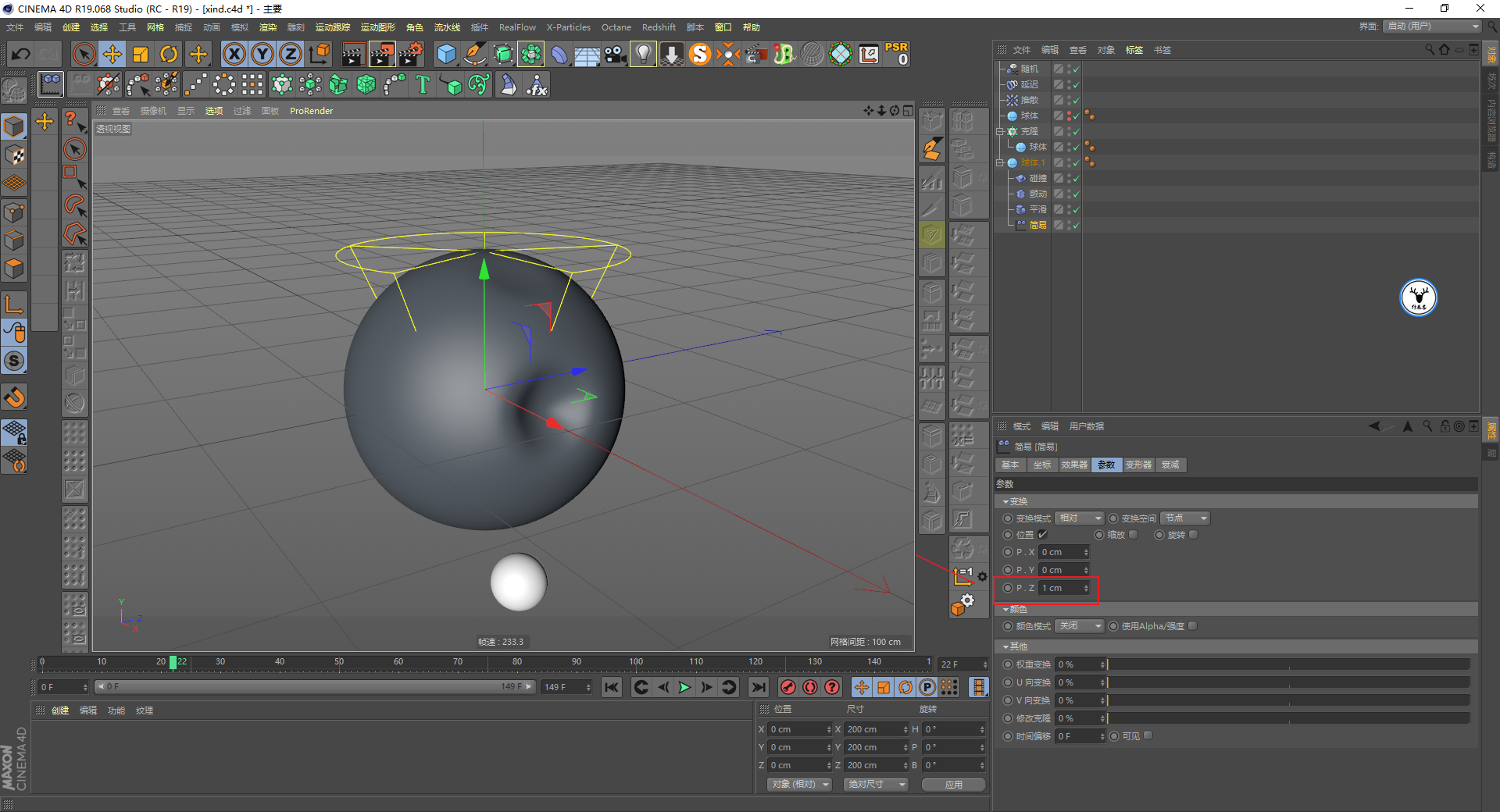The height and width of the screenshot is (812, 1500).
Task: Open the 标签 menu in object manager
Action: click(x=1134, y=50)
